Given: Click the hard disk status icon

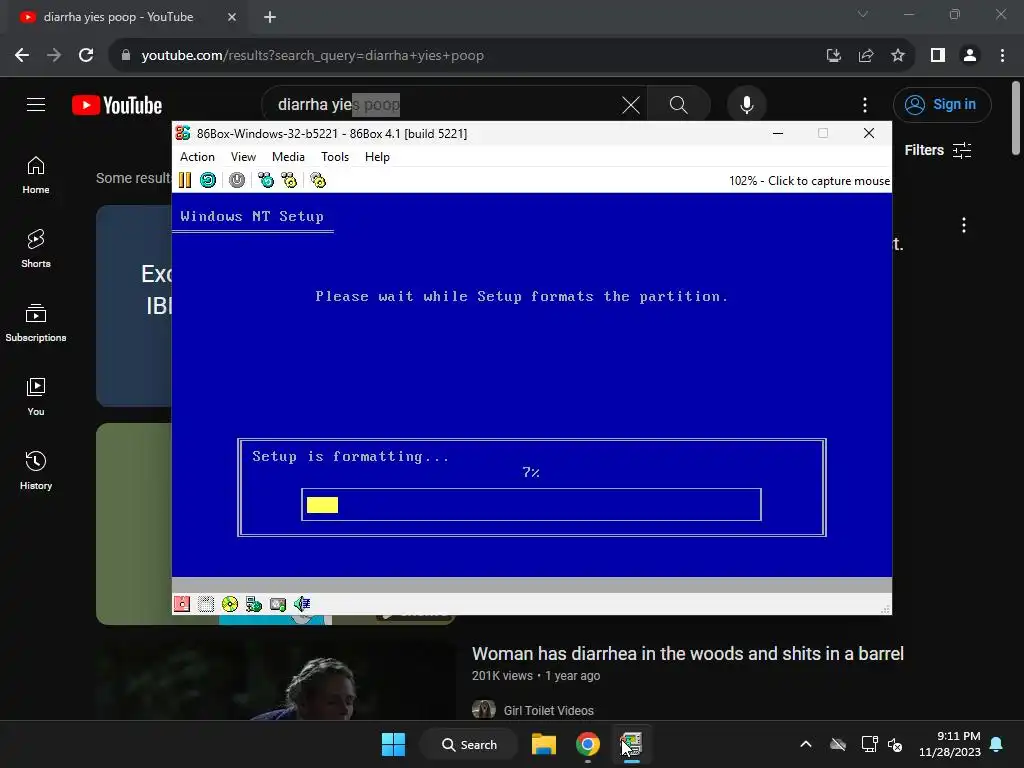Looking at the screenshot, I should [x=278, y=604].
